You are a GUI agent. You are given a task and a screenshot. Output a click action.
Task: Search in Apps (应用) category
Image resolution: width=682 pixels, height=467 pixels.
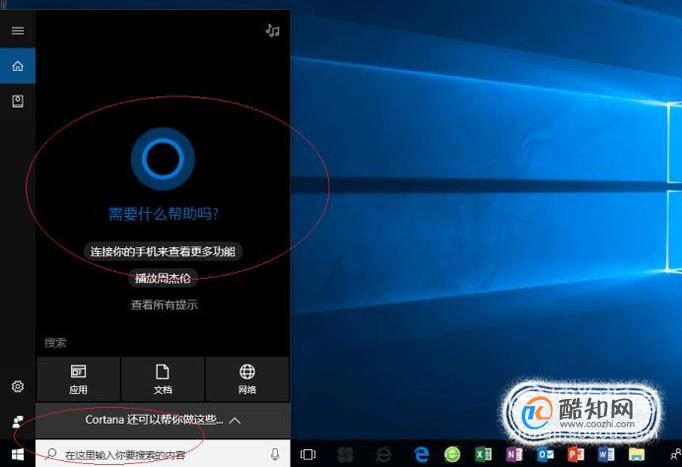pyautogui.click(x=78, y=379)
